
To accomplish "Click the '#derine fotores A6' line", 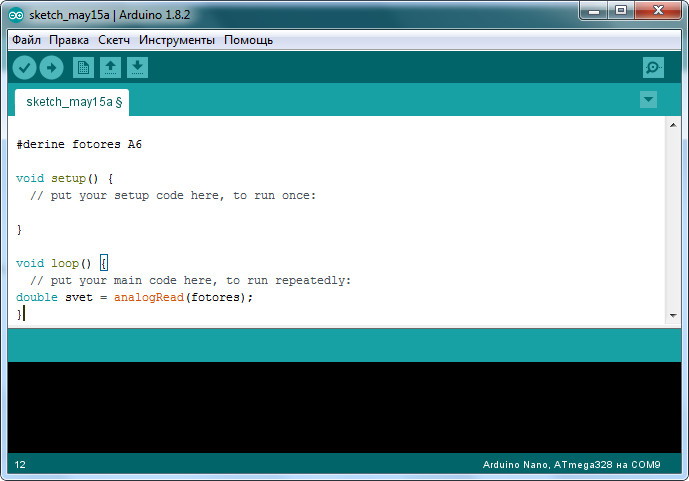I will [79, 144].
